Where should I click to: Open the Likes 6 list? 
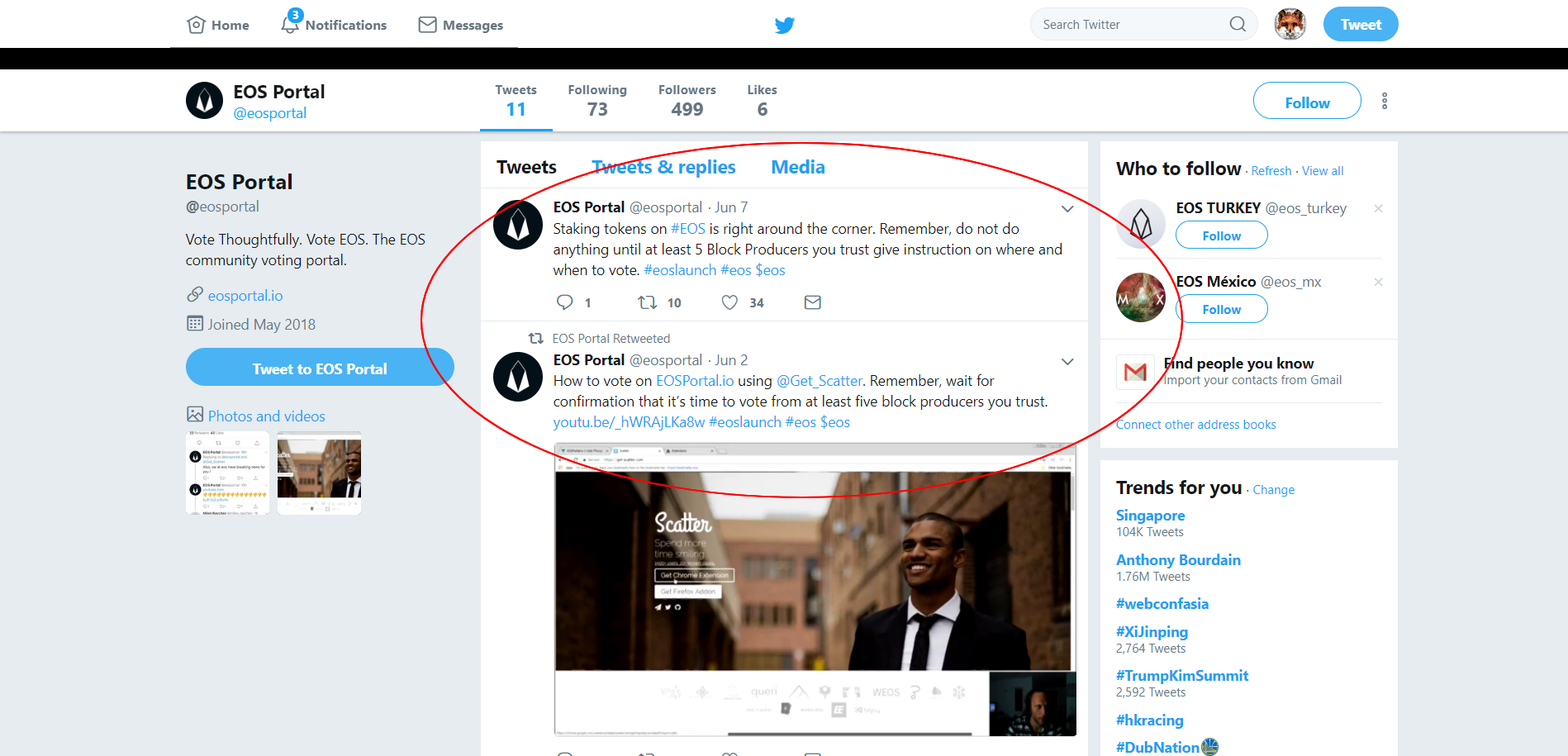pyautogui.click(x=762, y=101)
